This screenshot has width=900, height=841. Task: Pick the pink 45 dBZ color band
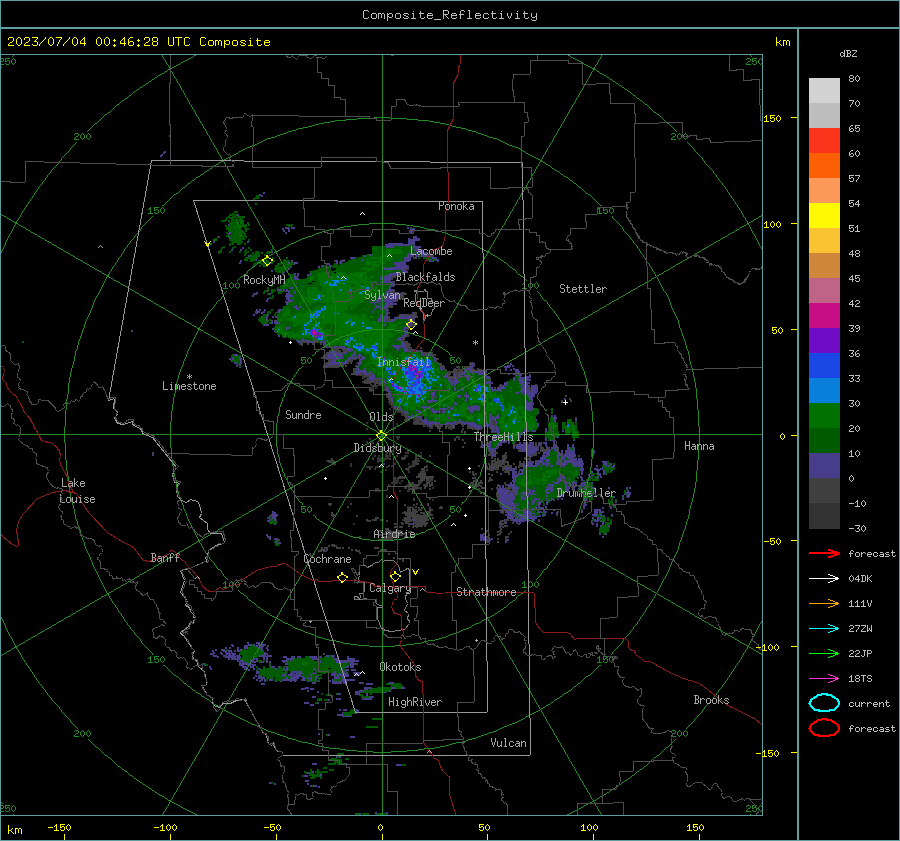coord(824,290)
